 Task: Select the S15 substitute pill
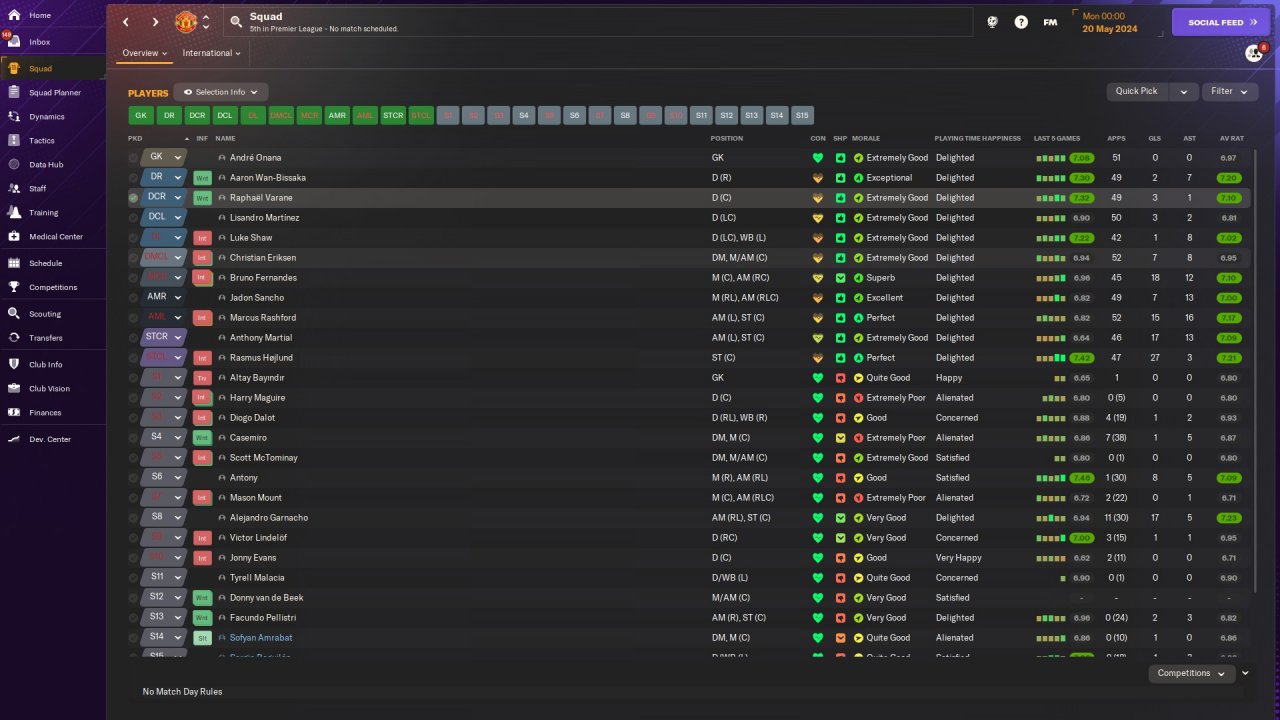point(802,115)
